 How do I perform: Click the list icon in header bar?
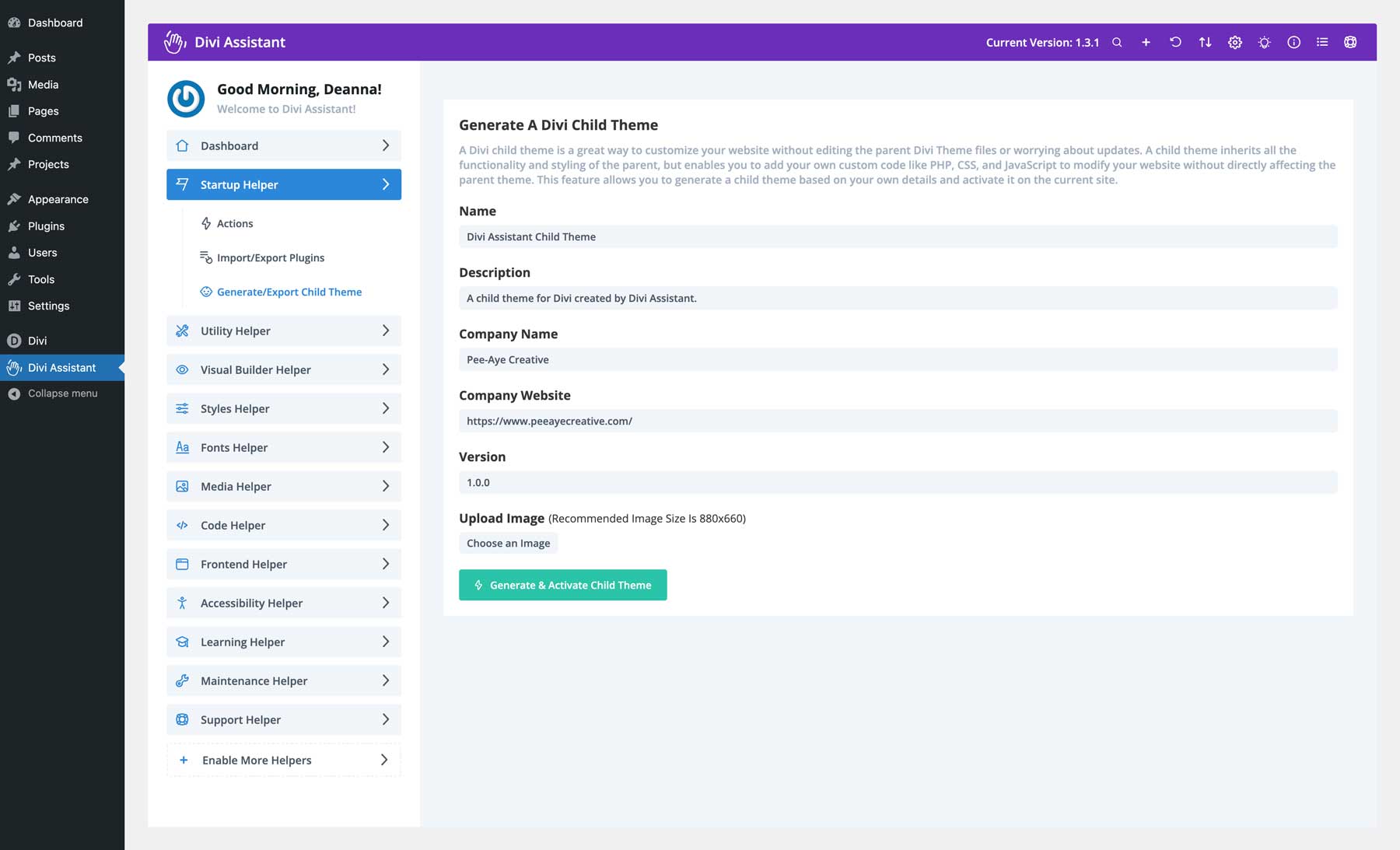1322,43
